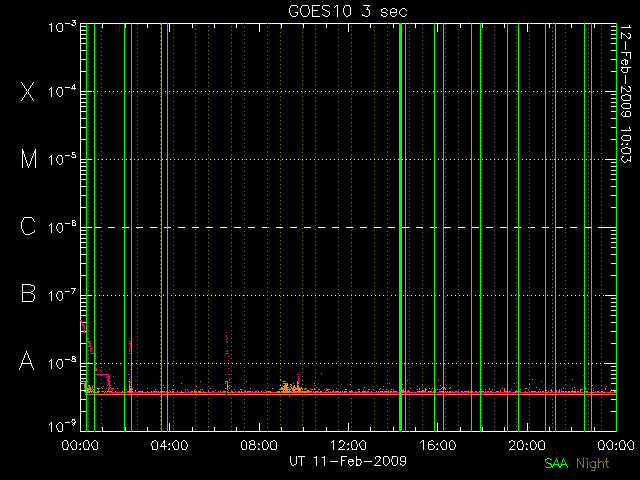Click the 20:00 time axis label
The image size is (640, 480).
(527, 445)
